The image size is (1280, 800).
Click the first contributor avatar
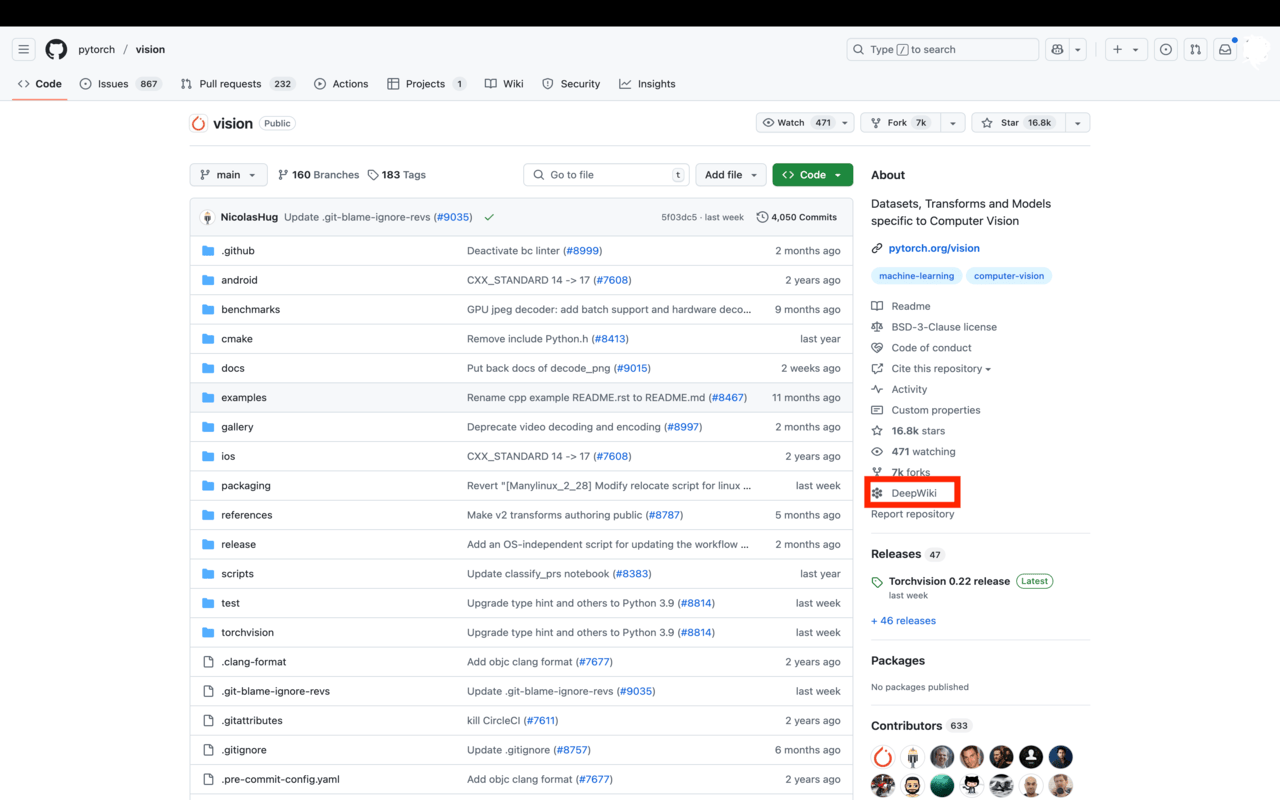click(x=883, y=757)
